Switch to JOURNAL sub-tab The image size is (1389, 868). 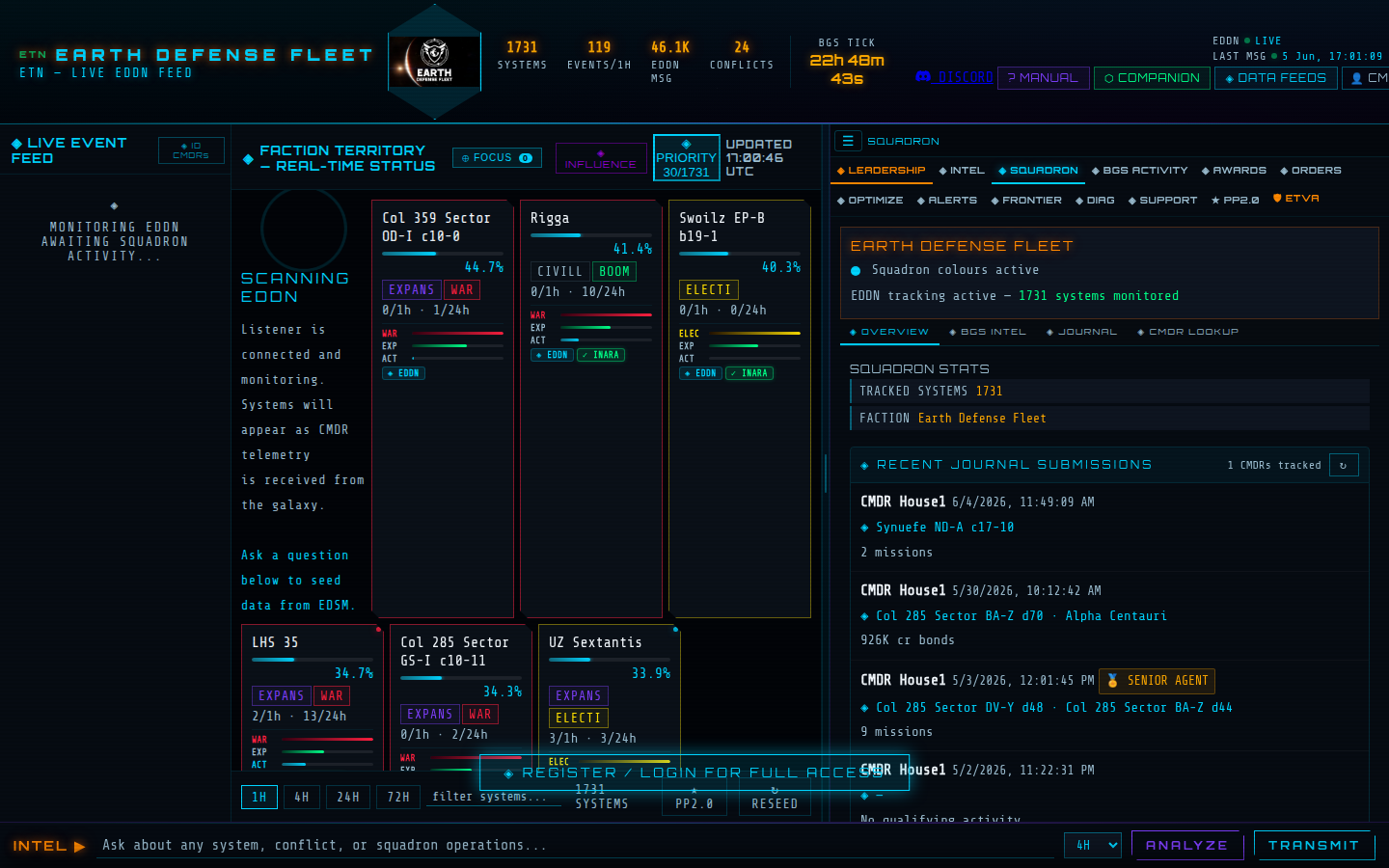1081,332
